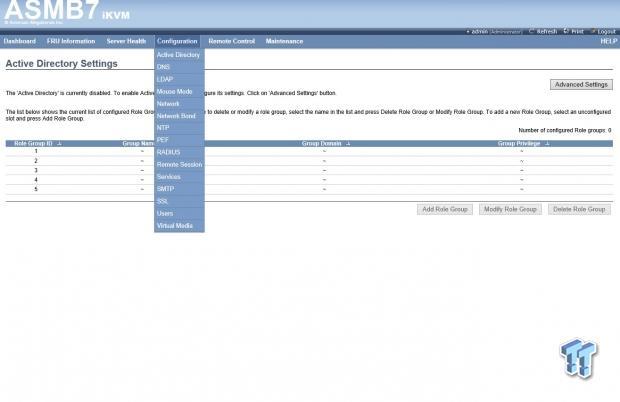620x402 pixels.
Task: Click the Delete Role Group button
Action: [x=579, y=209]
